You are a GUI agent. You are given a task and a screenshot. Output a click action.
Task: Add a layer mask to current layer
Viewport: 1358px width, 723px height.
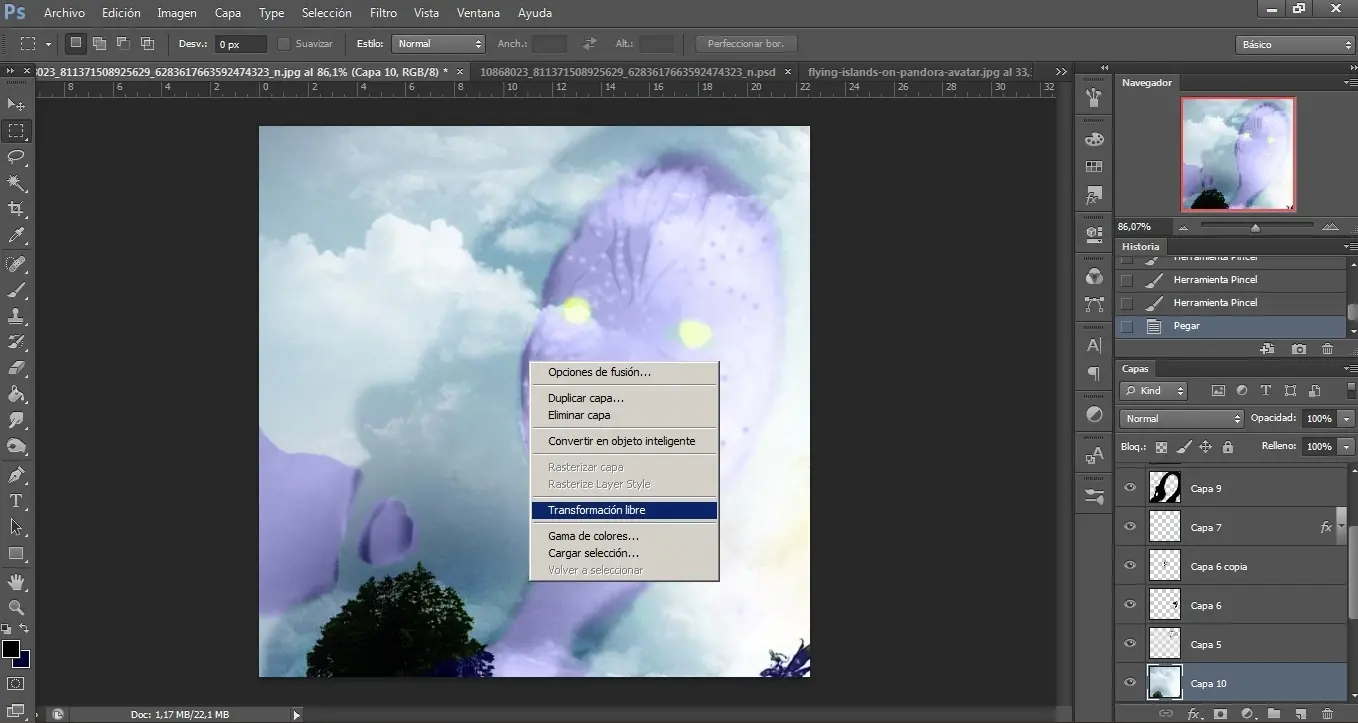(1221, 714)
